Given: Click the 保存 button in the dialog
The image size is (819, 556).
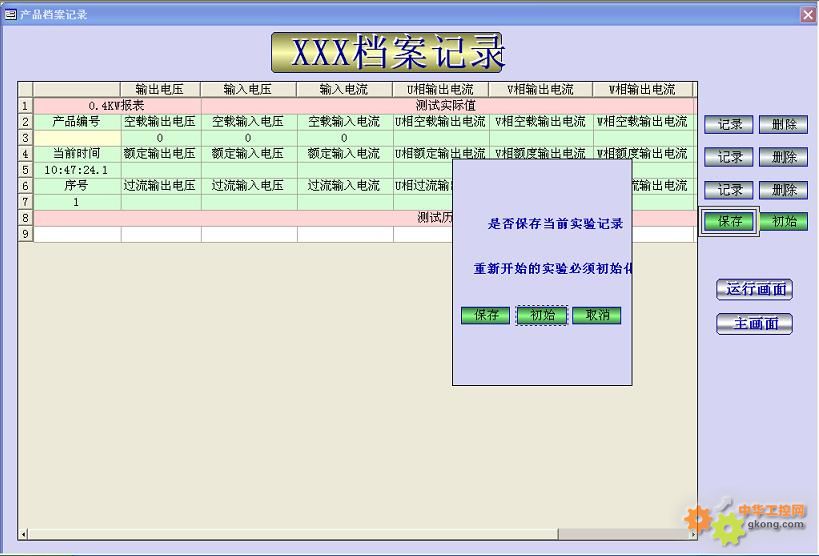Looking at the screenshot, I should point(485,315).
